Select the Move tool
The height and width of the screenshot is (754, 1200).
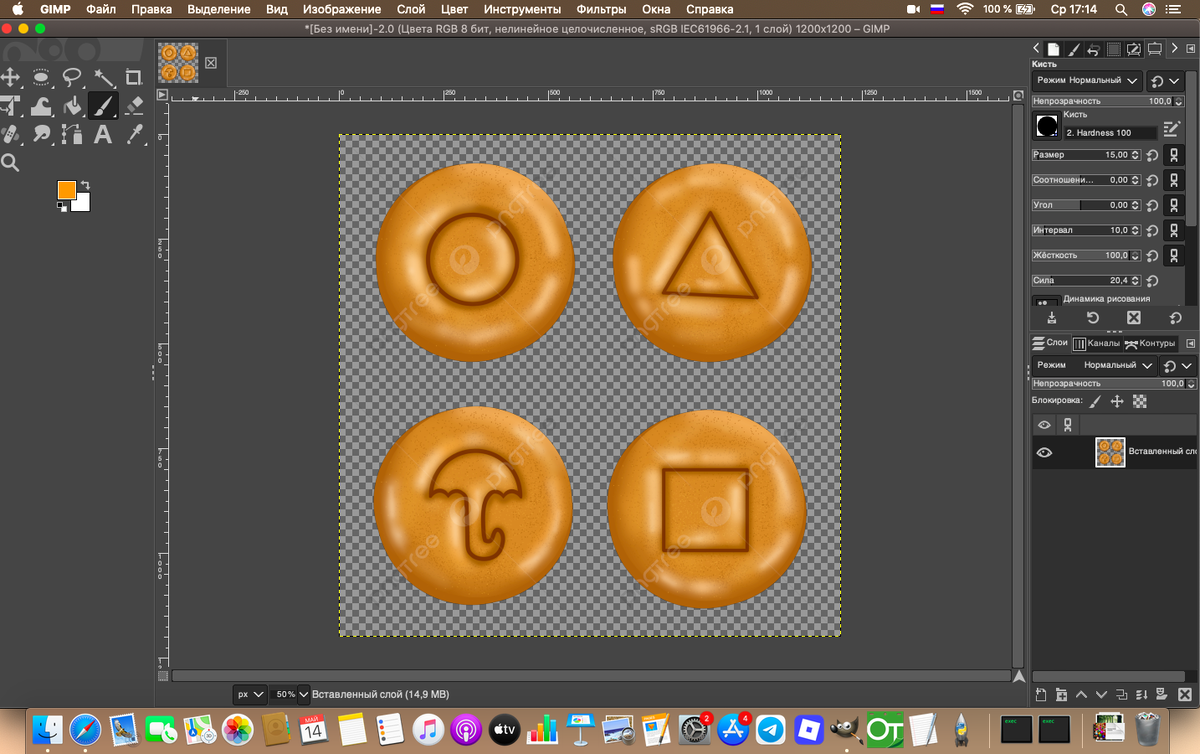click(11, 77)
